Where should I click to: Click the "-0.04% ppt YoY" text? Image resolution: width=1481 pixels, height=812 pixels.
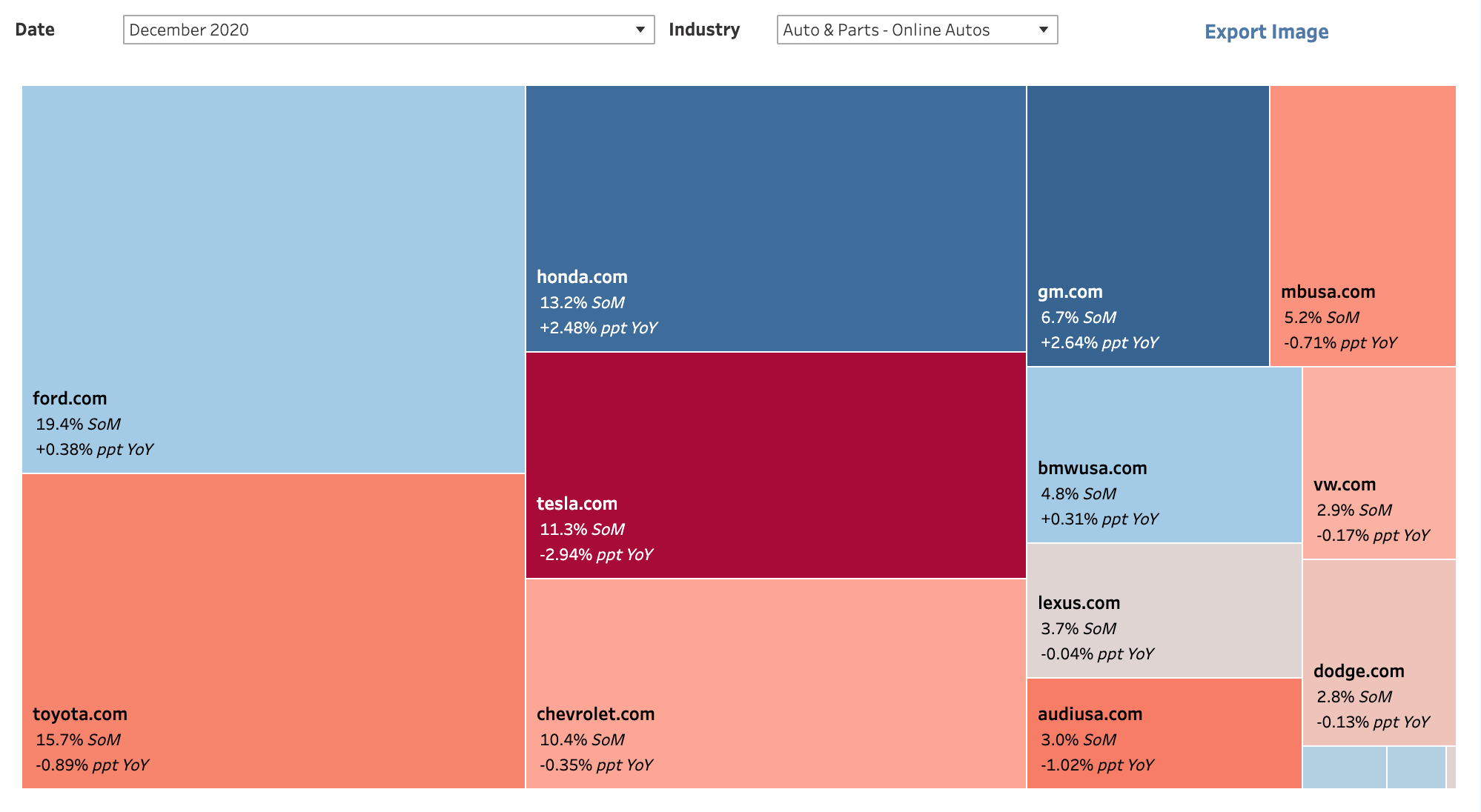click(1097, 653)
